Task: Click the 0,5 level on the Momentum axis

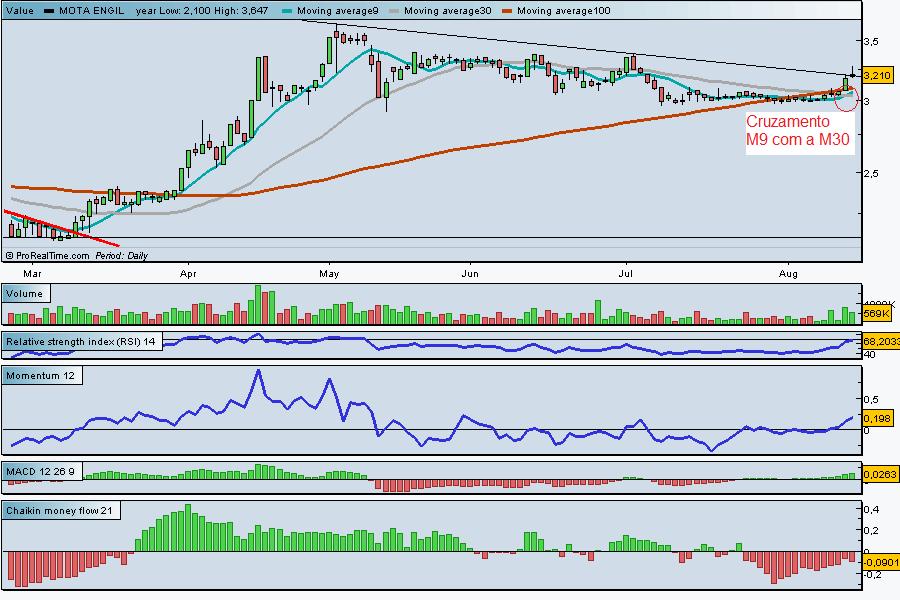Action: click(871, 399)
